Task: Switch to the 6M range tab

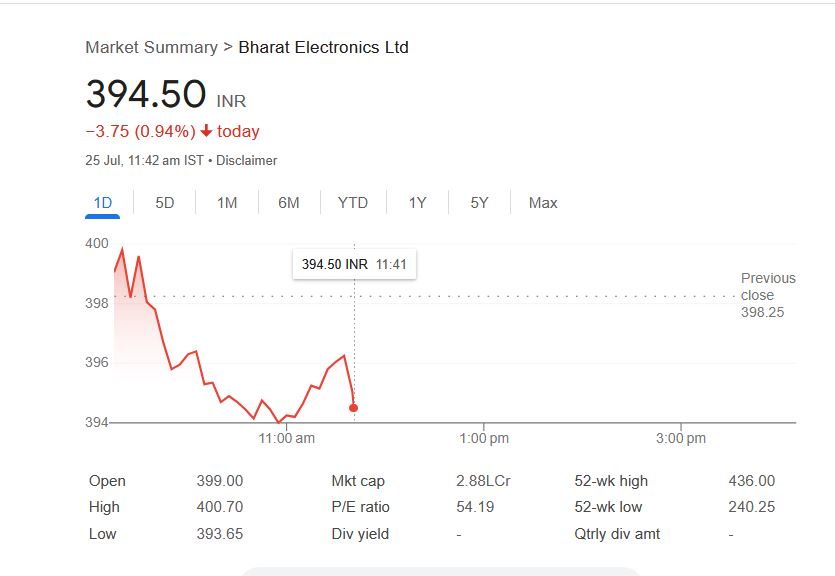Action: point(289,203)
